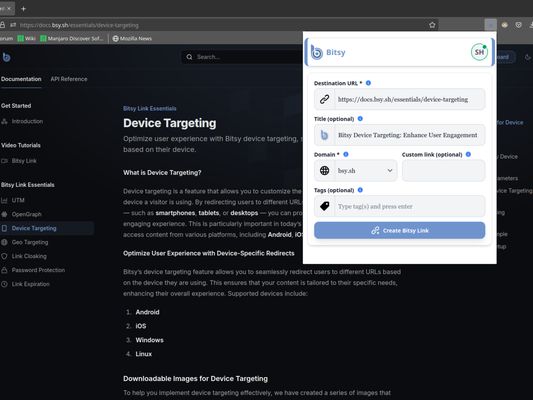Open the Bitsy Link video tutorial
The width and height of the screenshot is (533, 400).
(24, 161)
